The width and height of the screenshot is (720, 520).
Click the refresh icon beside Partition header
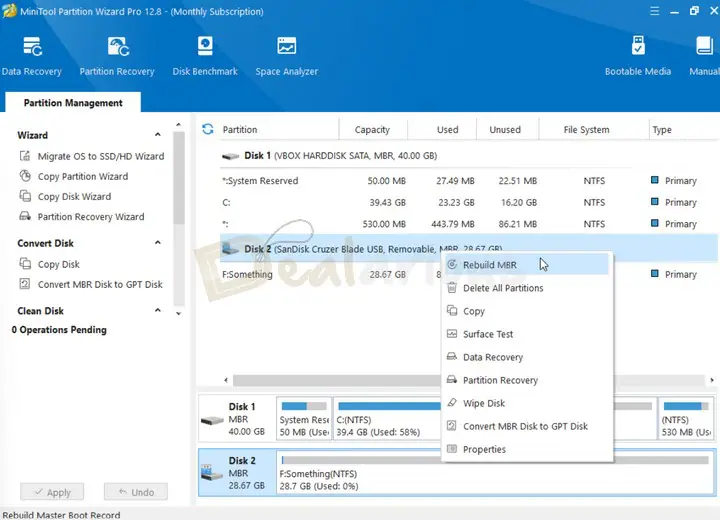[208, 130]
